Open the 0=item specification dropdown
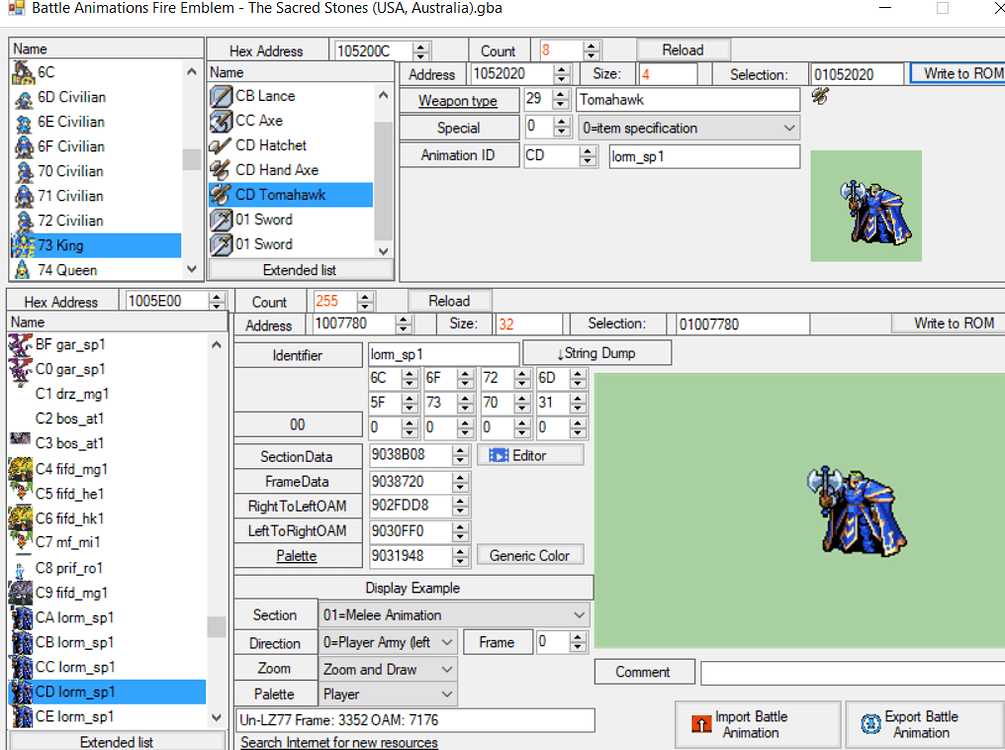The width and height of the screenshot is (1005, 750). tap(789, 127)
